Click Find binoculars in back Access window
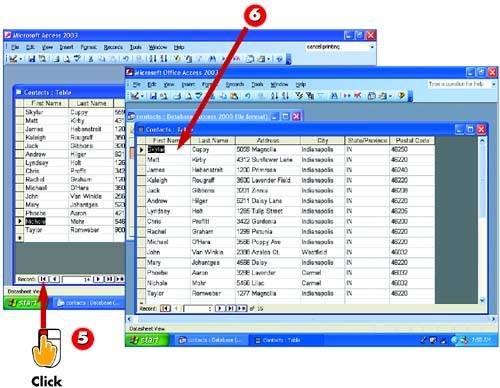The height and width of the screenshot is (388, 500). click(212, 59)
